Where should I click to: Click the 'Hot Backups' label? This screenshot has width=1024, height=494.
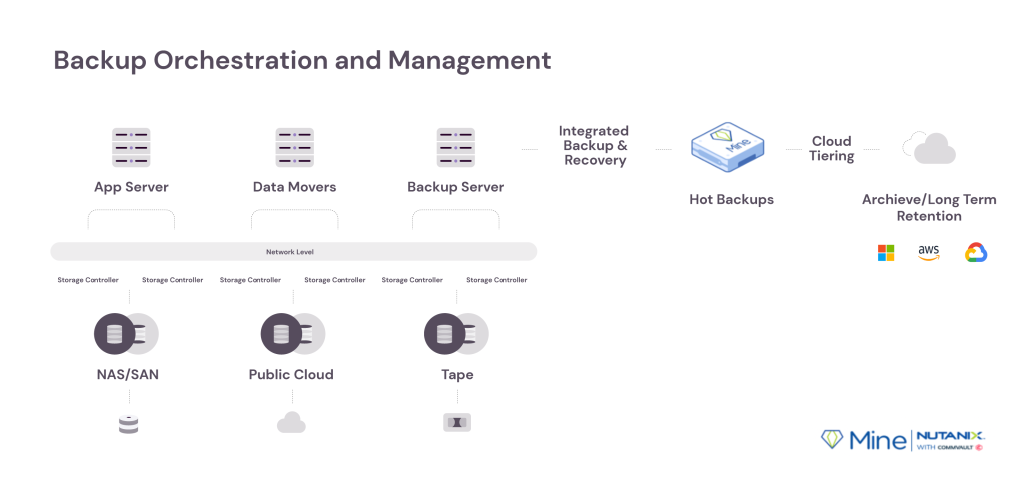(731, 200)
